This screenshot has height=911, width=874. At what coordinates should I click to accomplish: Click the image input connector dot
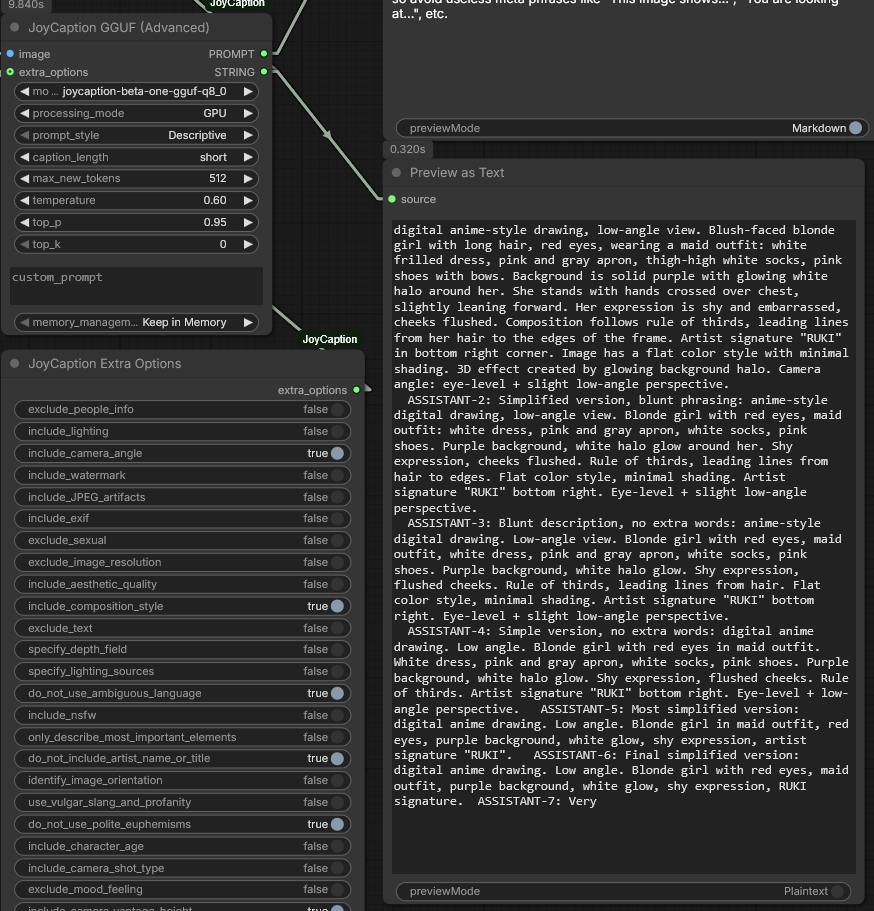10,53
